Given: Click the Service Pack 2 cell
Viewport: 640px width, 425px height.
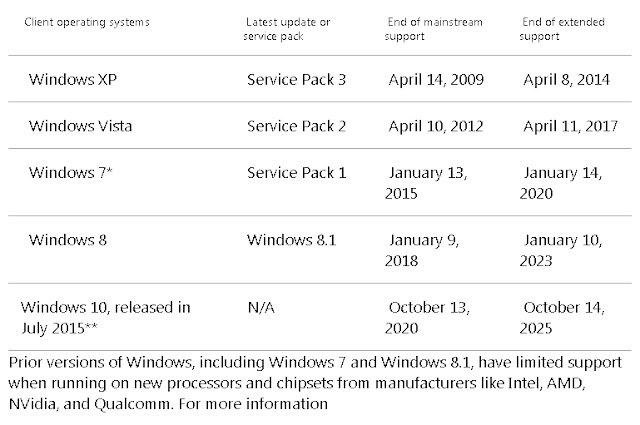Looking at the screenshot, I should coord(296,126).
